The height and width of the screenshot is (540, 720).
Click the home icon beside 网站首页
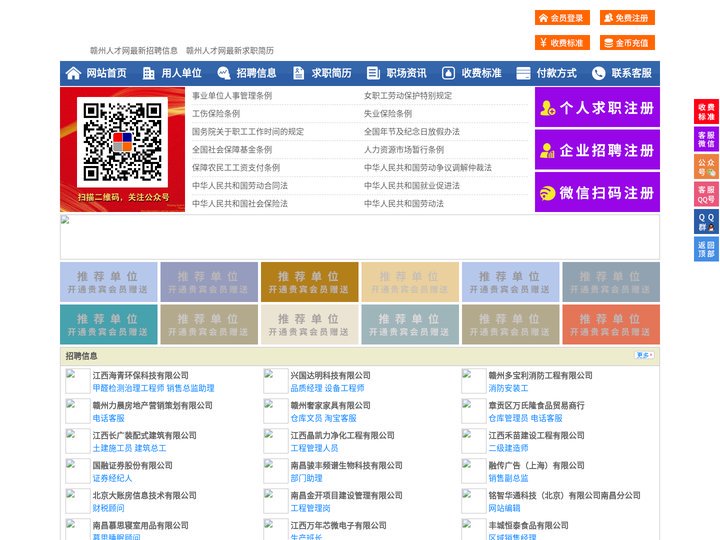pyautogui.click(x=73, y=73)
